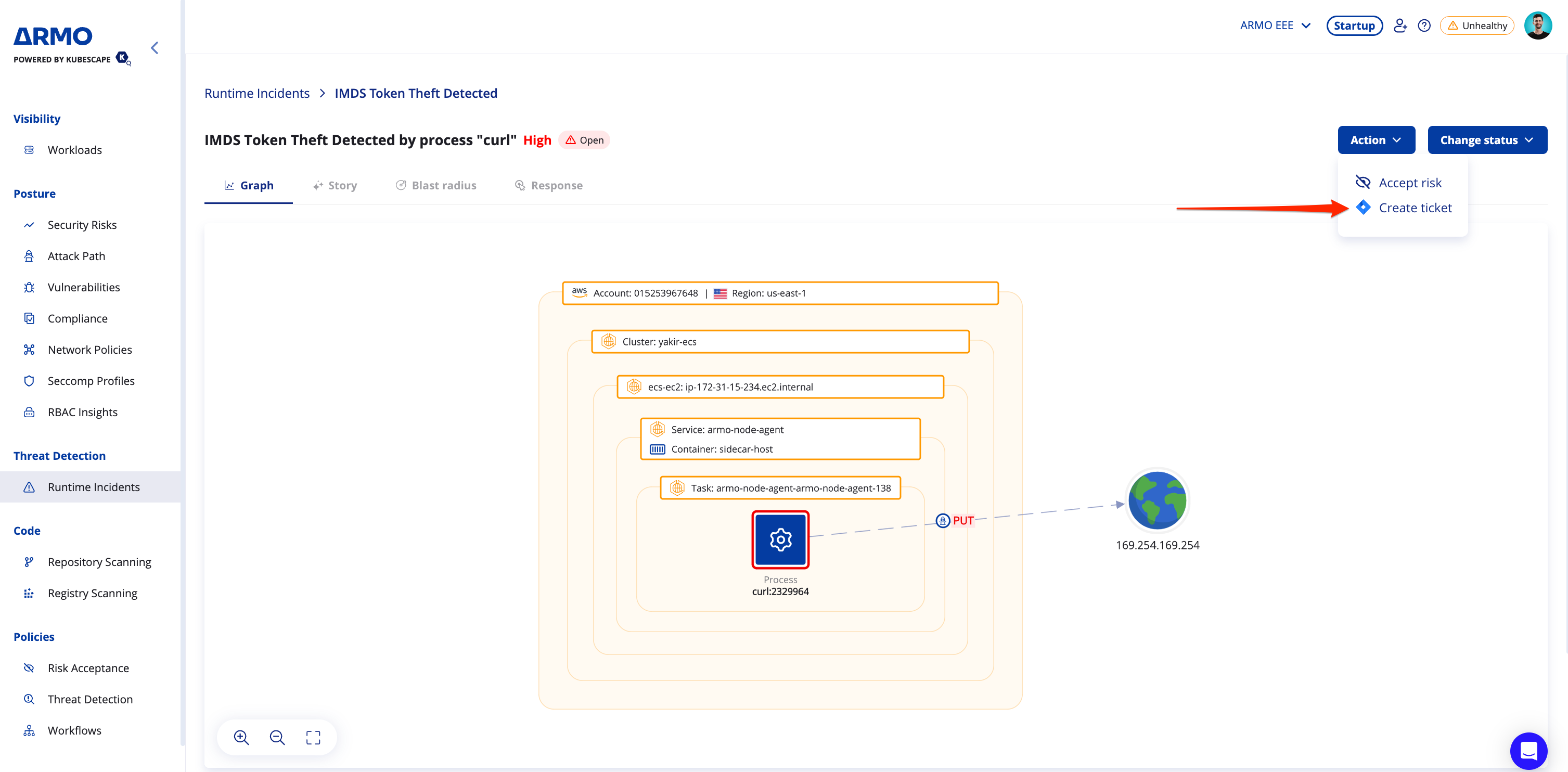Switch to the Blast radius tab

(436, 185)
